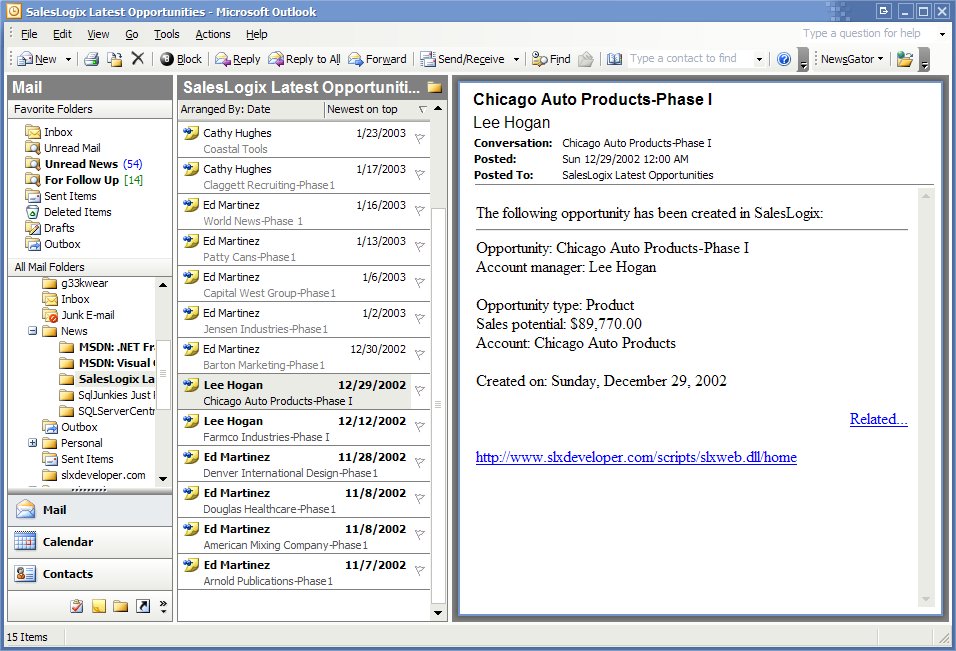The image size is (956, 651).
Task: Open the Go menu
Action: coord(132,34)
